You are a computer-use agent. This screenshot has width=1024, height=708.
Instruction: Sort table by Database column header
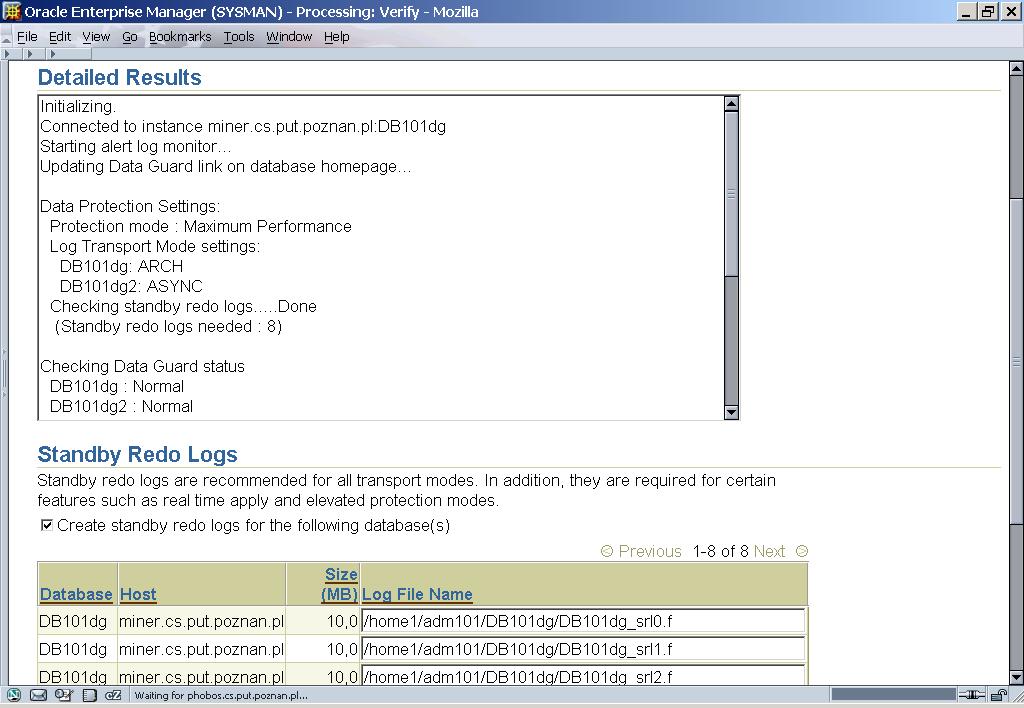click(x=76, y=594)
